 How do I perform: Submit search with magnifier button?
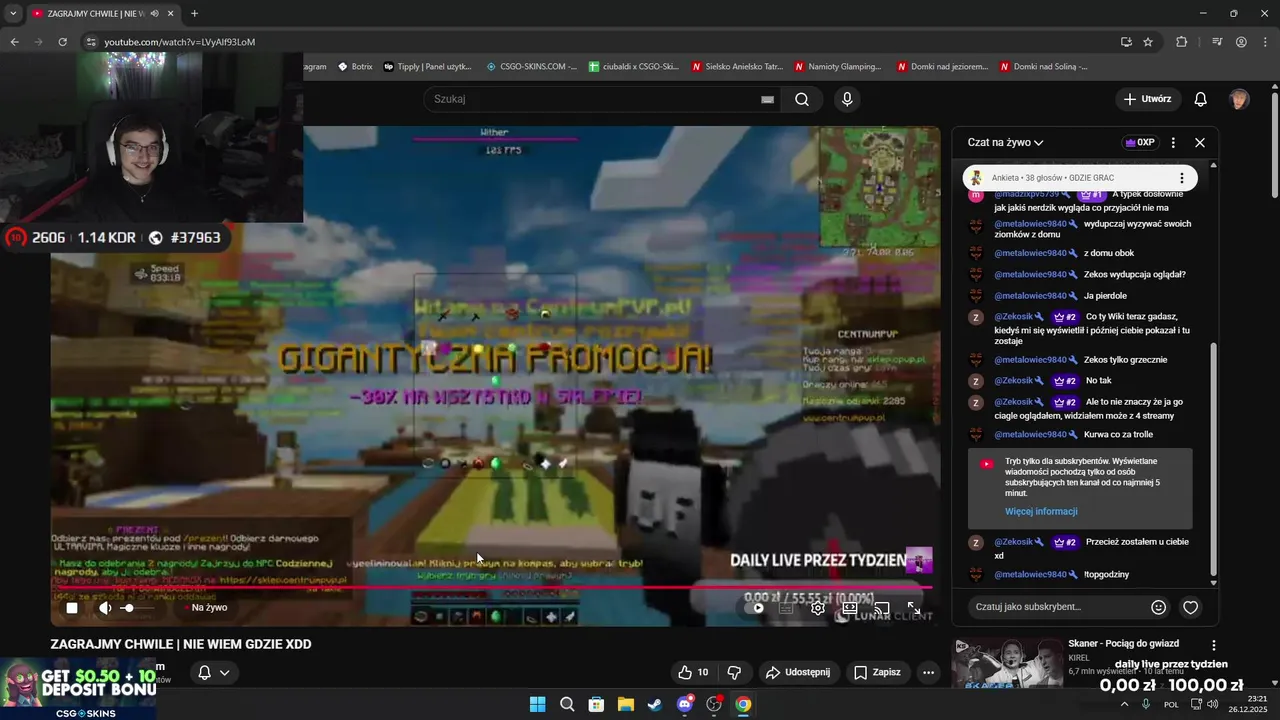(x=802, y=99)
